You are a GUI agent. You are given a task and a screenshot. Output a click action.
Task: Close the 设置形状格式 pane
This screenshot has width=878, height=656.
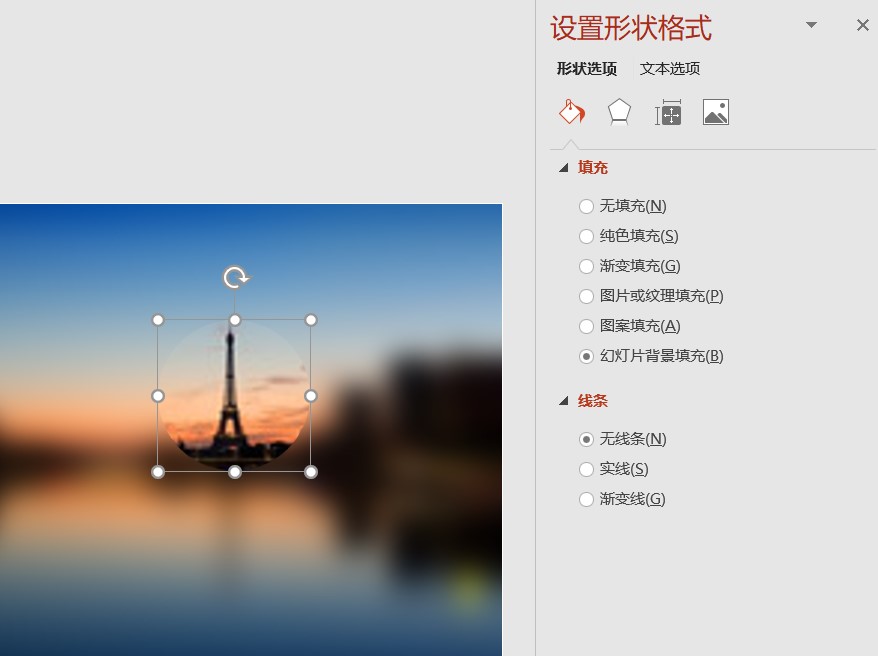click(862, 25)
